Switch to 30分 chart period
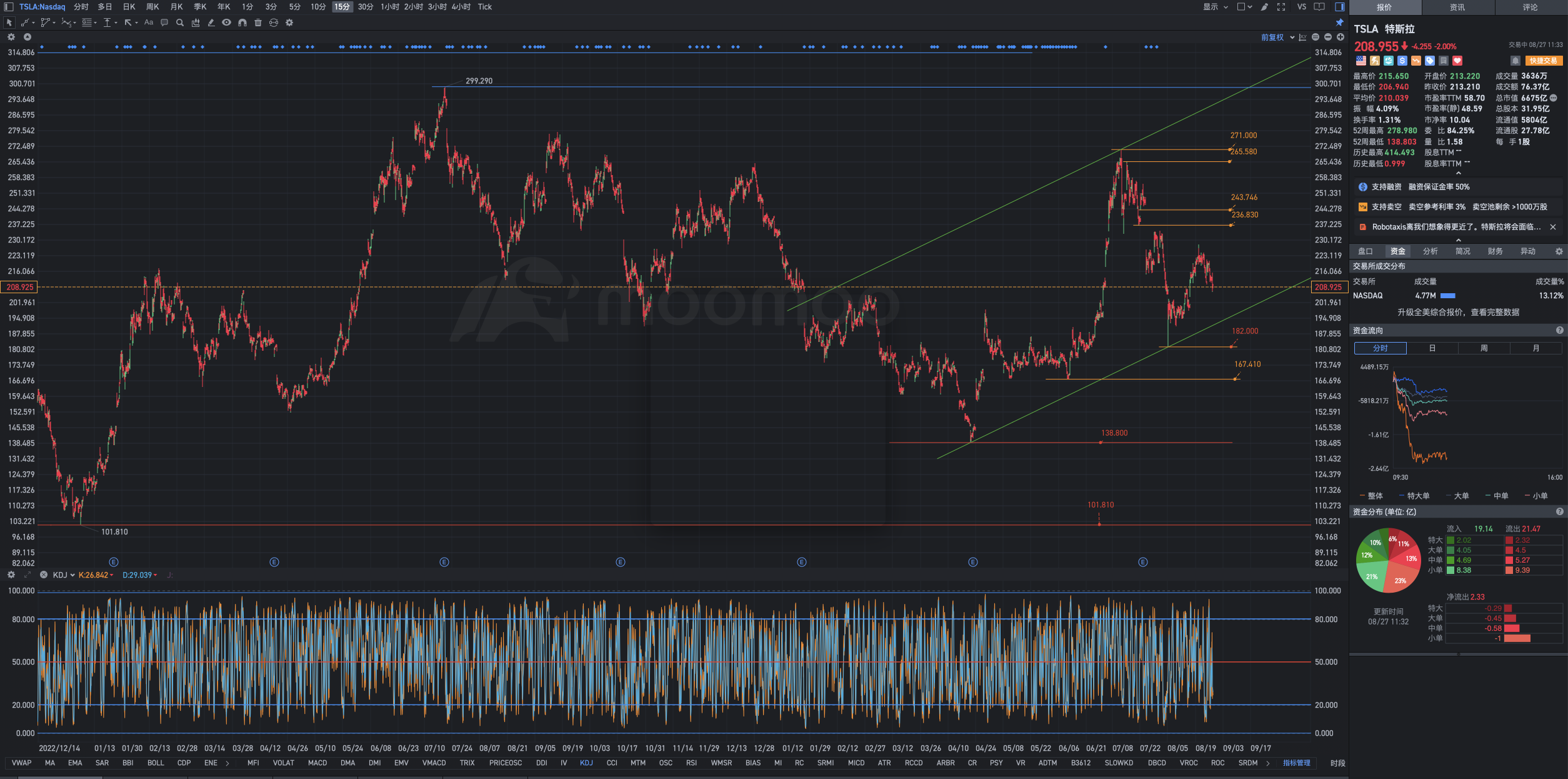This screenshot has width=1568, height=779. [x=366, y=7]
